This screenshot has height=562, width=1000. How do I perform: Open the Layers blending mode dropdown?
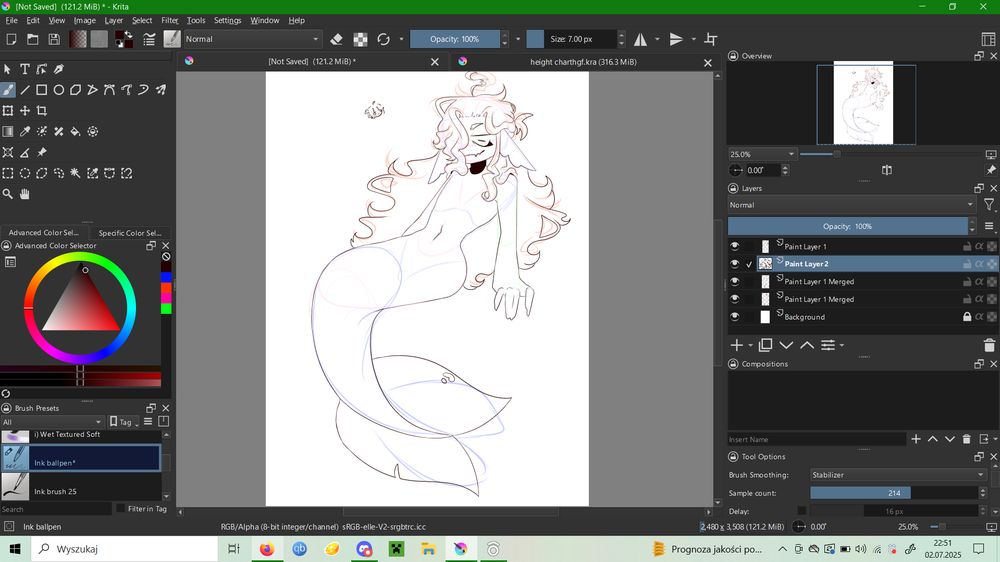click(x=851, y=205)
